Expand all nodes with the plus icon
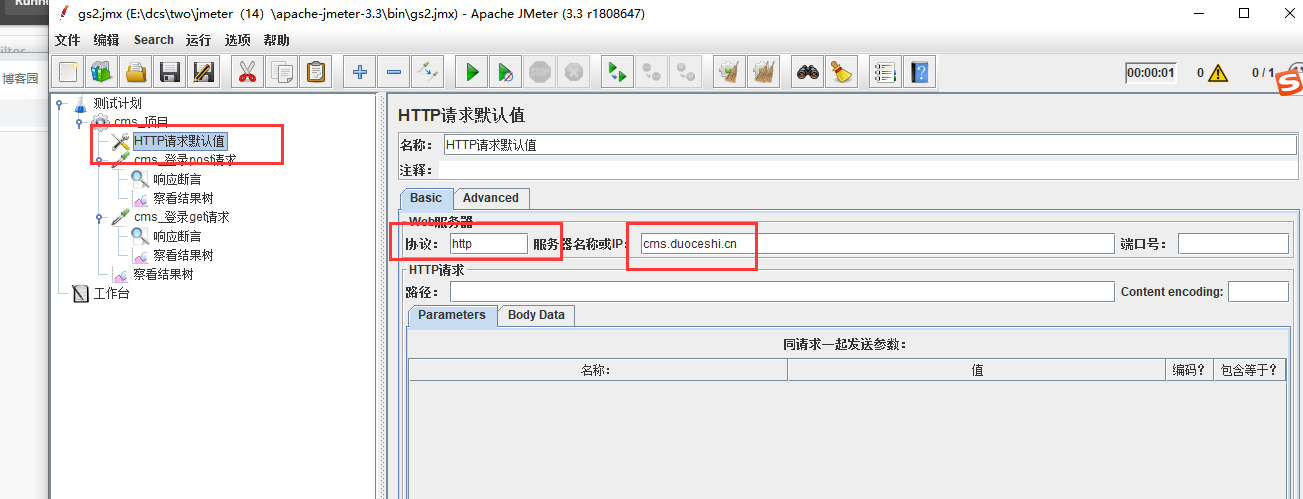This screenshot has width=1303, height=499. (360, 72)
